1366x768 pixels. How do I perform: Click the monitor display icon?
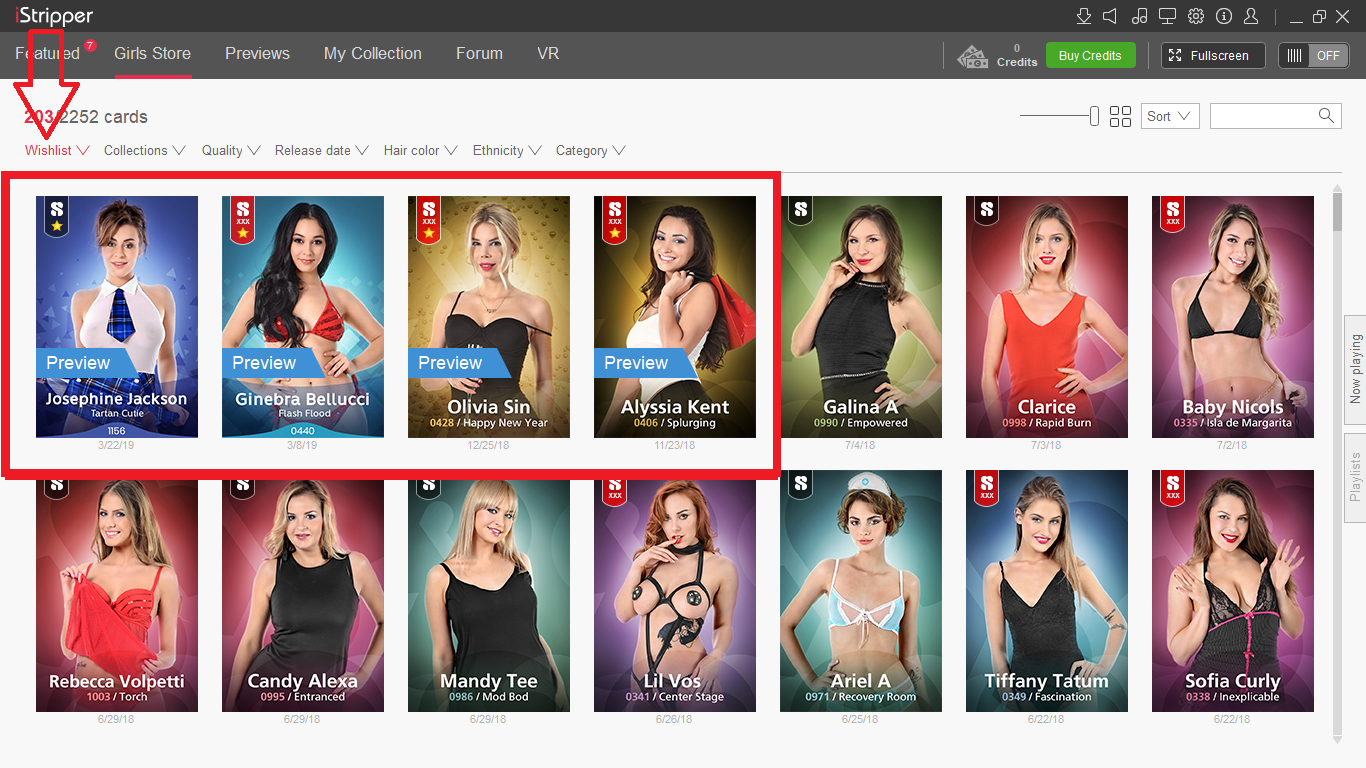tap(1167, 16)
